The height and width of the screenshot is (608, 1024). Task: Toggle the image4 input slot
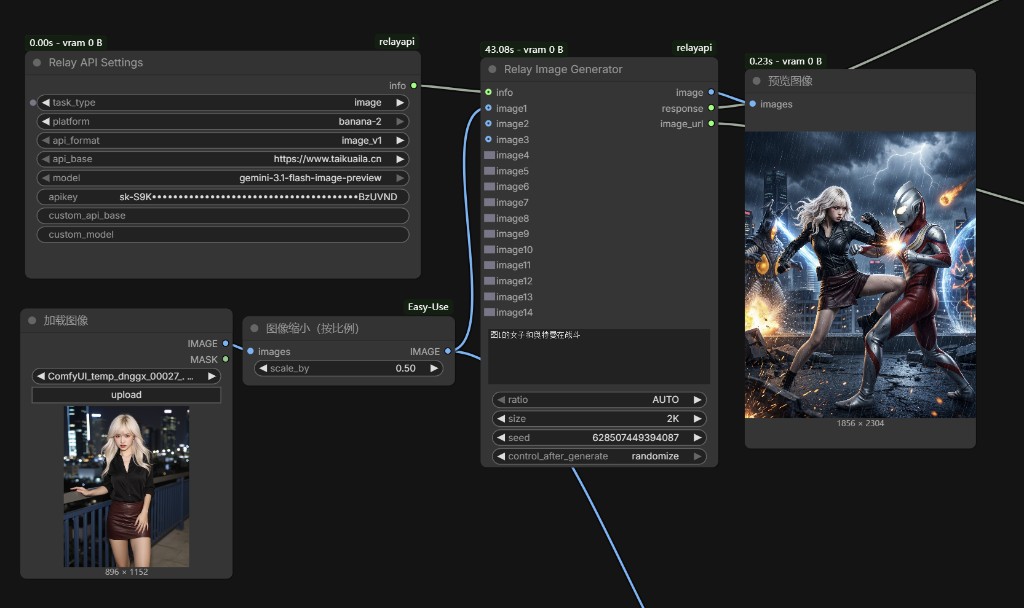489,155
